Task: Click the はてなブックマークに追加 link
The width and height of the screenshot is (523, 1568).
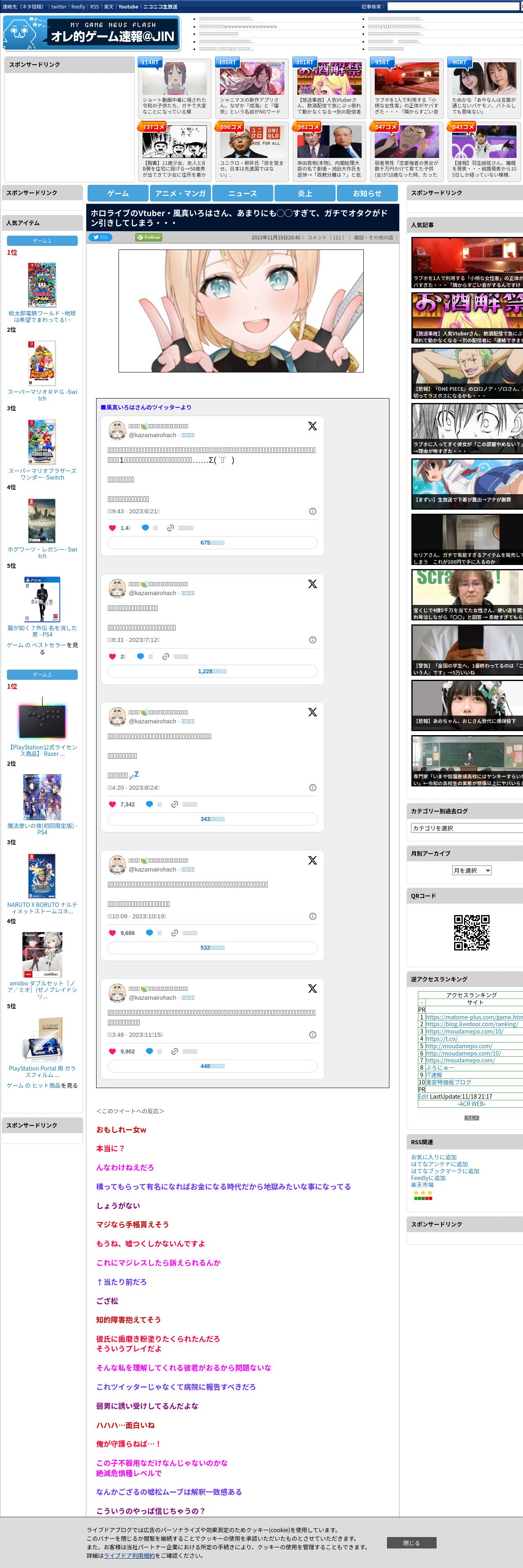Action: [x=445, y=1171]
